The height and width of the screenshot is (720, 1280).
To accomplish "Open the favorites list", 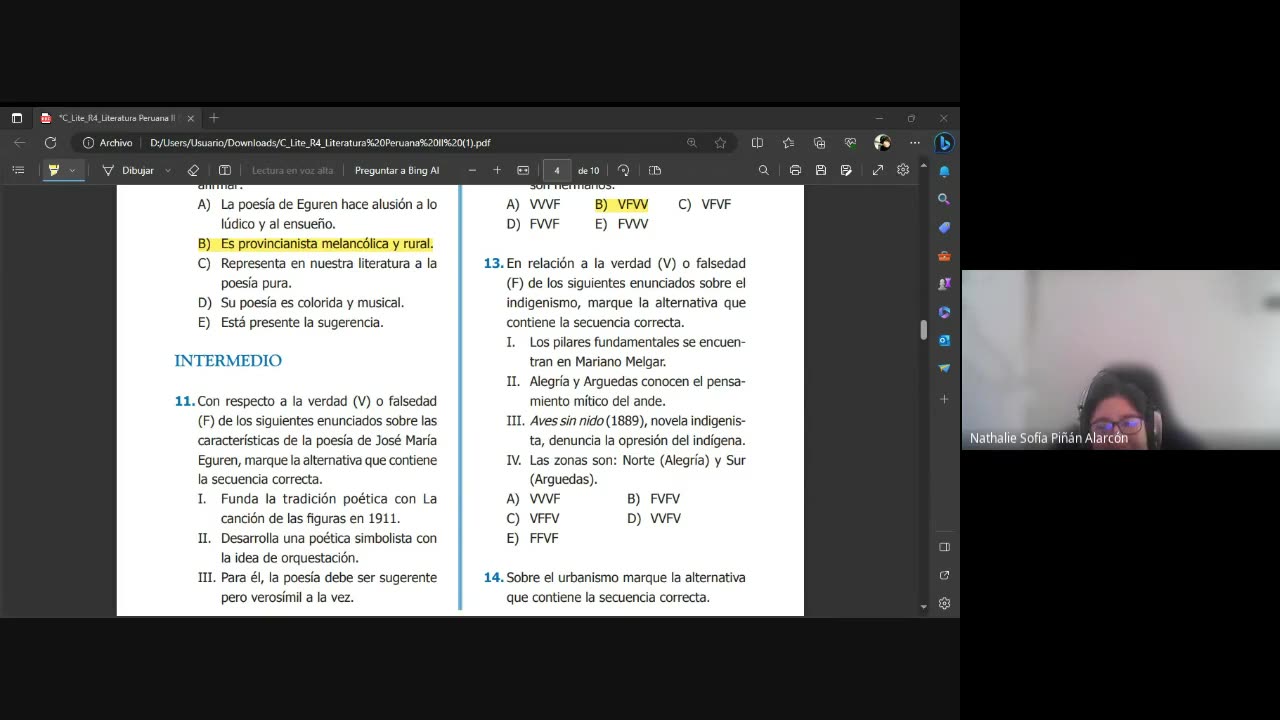I will pos(788,143).
